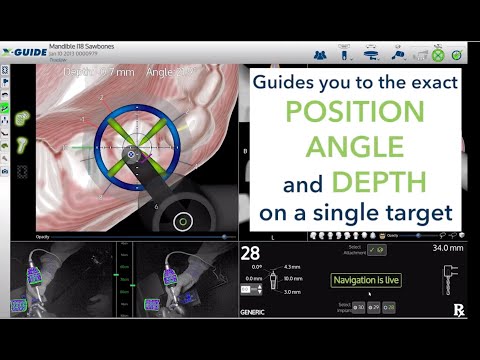Click the right tracking camera feed
The image size is (480, 360).
coord(186,280)
